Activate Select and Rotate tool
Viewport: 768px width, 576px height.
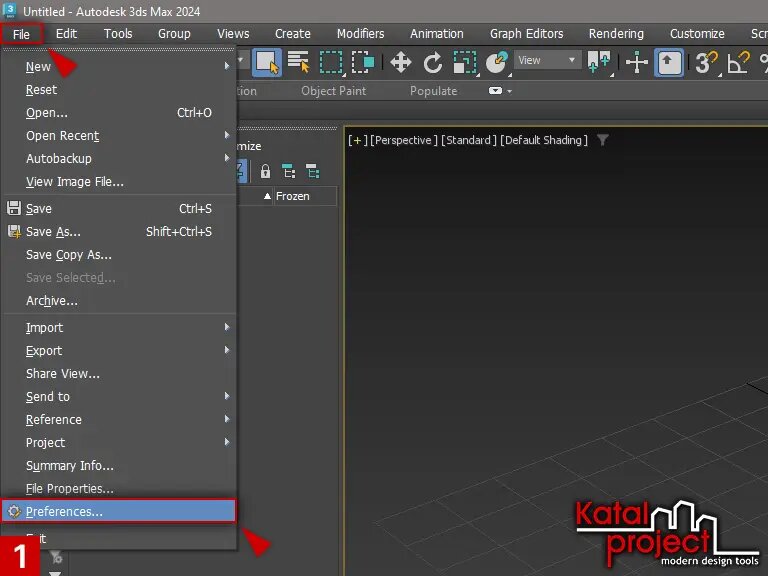click(x=433, y=63)
